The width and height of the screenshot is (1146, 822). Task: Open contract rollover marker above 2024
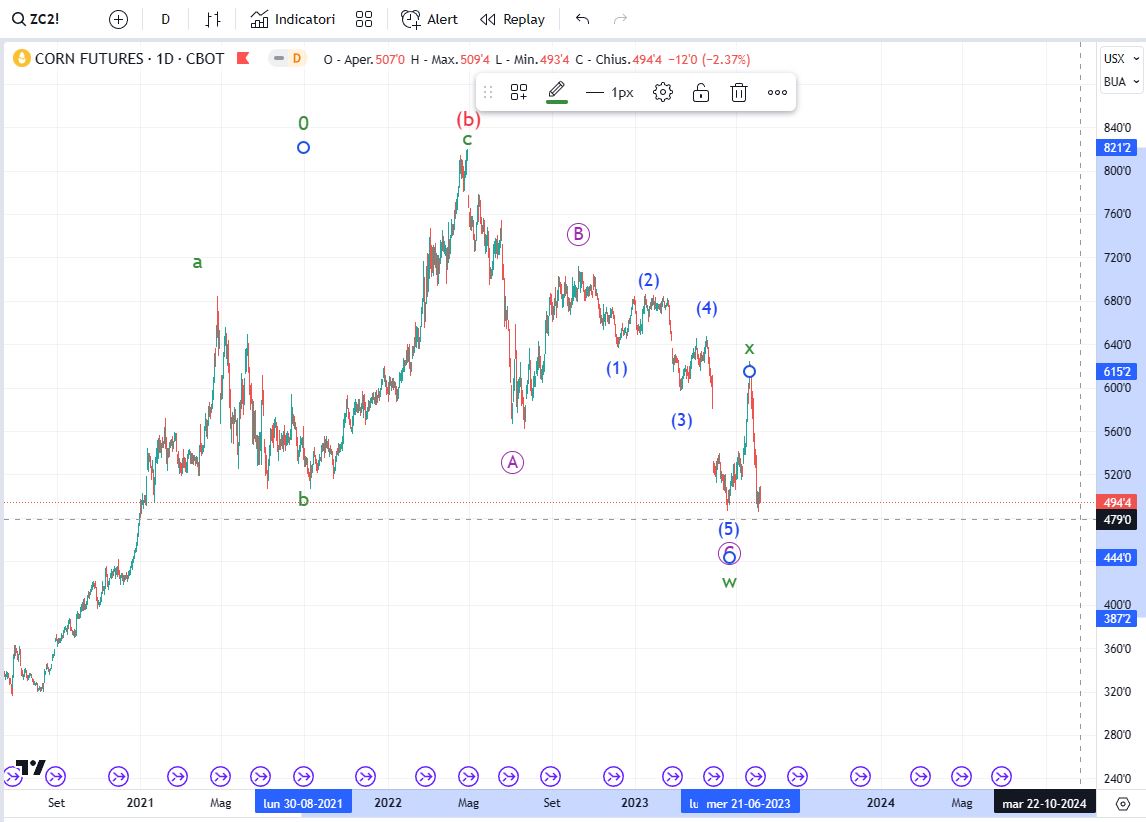[x=860, y=776]
